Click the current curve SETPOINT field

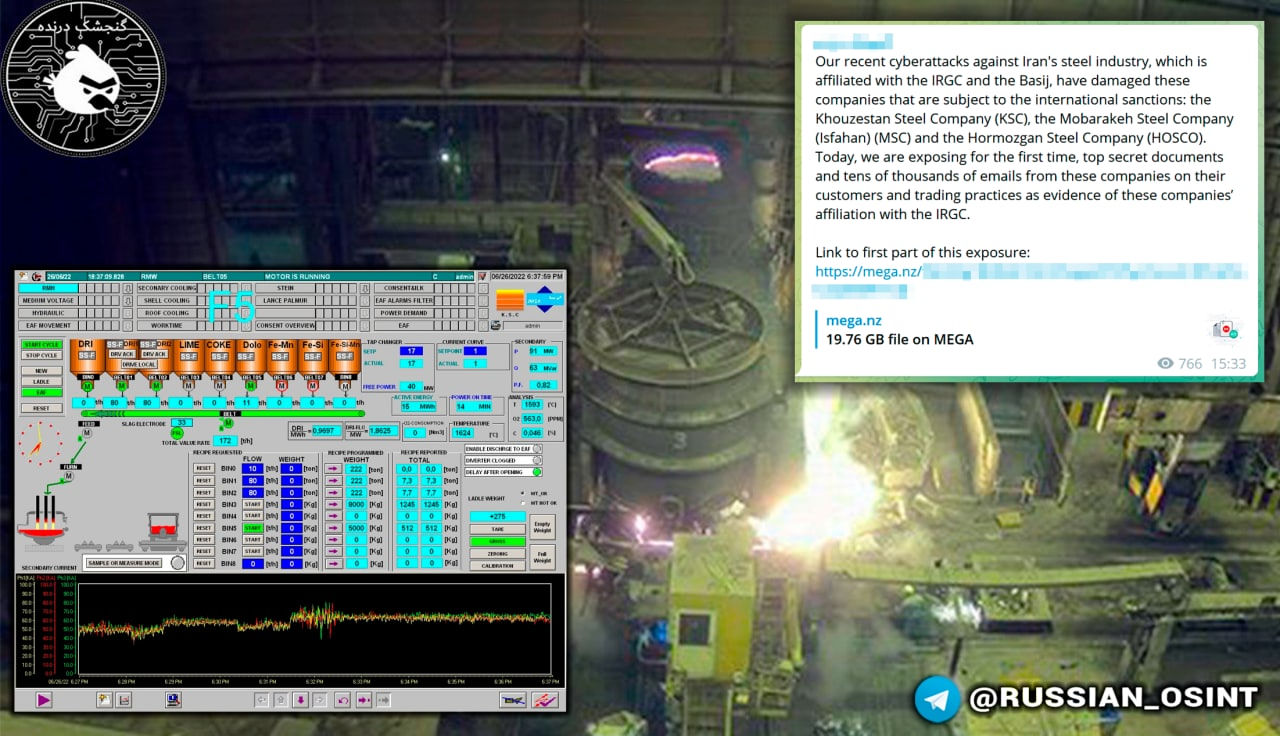[475, 351]
